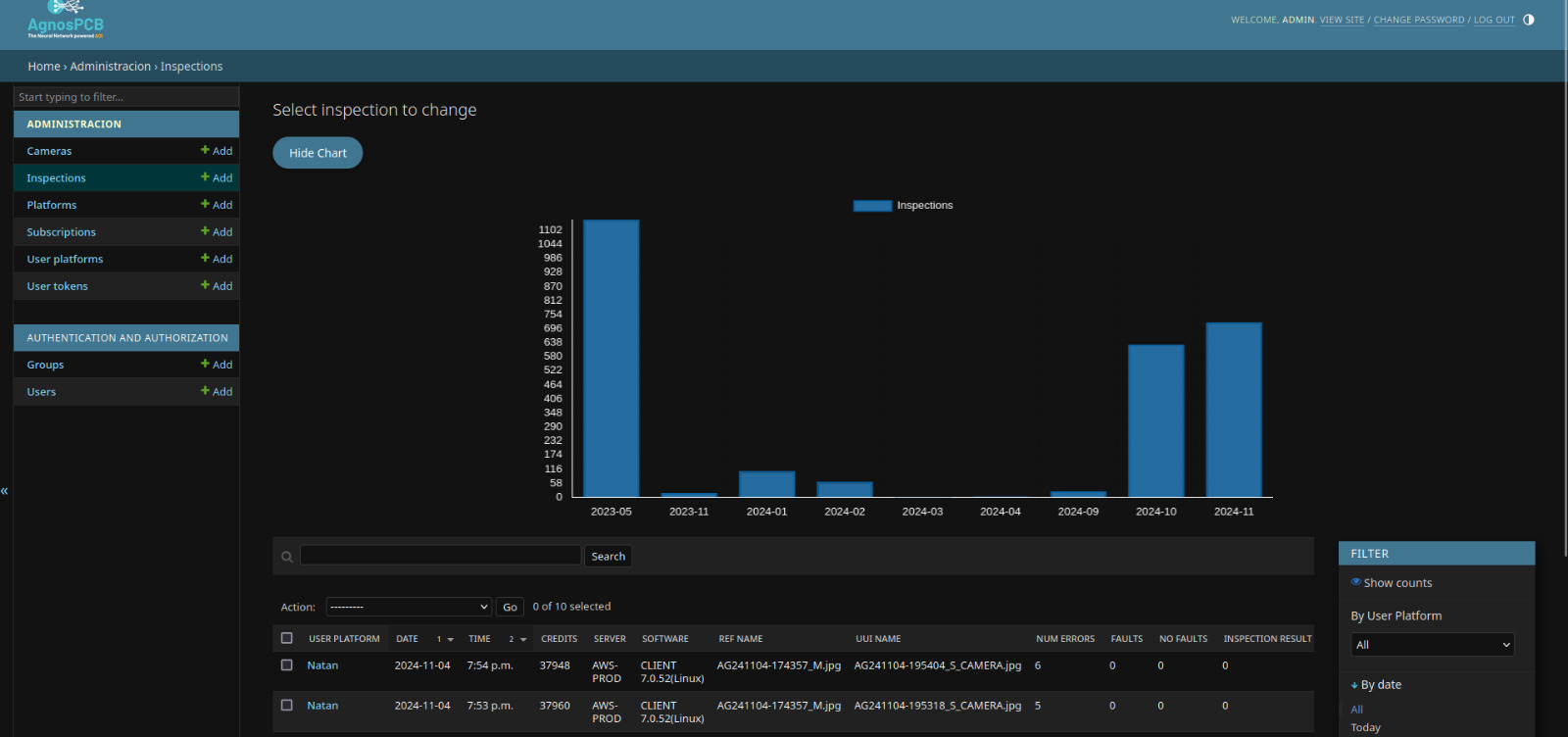Click the Hide Chart button

click(x=318, y=153)
